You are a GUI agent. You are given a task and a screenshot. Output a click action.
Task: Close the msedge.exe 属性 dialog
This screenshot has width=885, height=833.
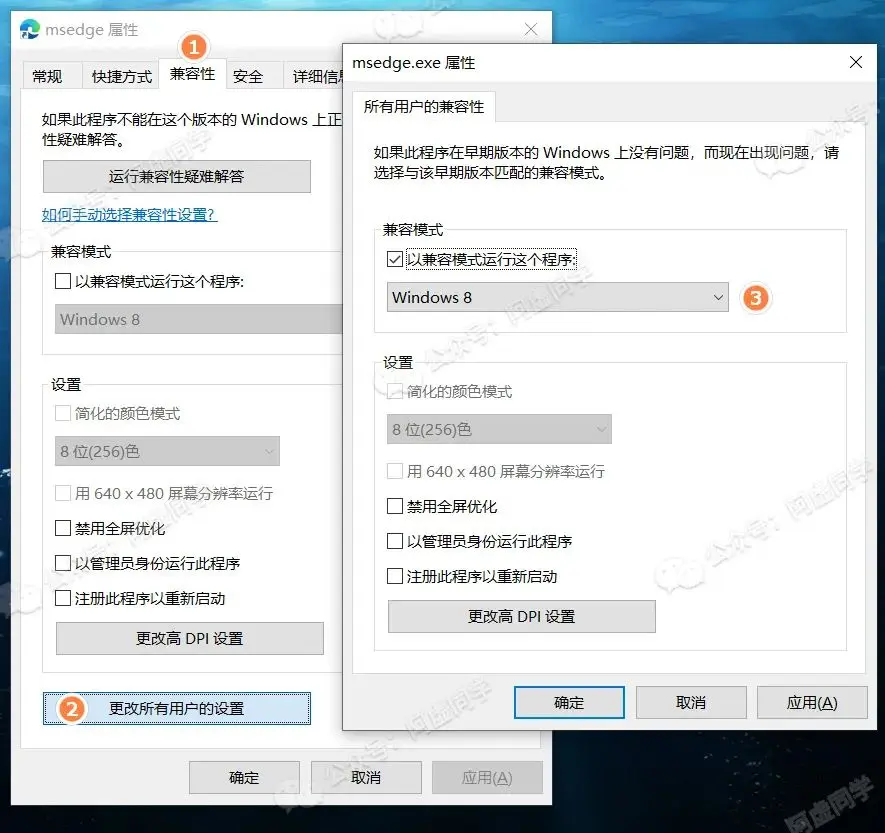pyautogui.click(x=856, y=62)
